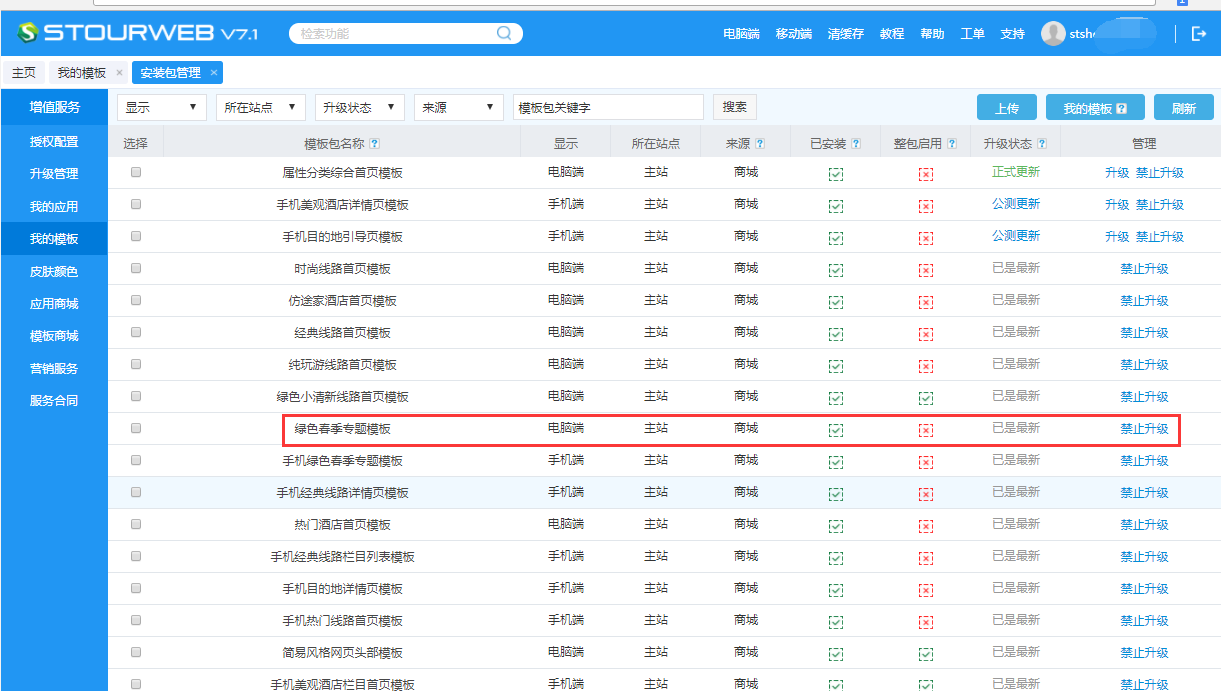Screen dimensions: 1221x691
Task: Open 应用商城 in the left sidebar
Action: pos(54,304)
